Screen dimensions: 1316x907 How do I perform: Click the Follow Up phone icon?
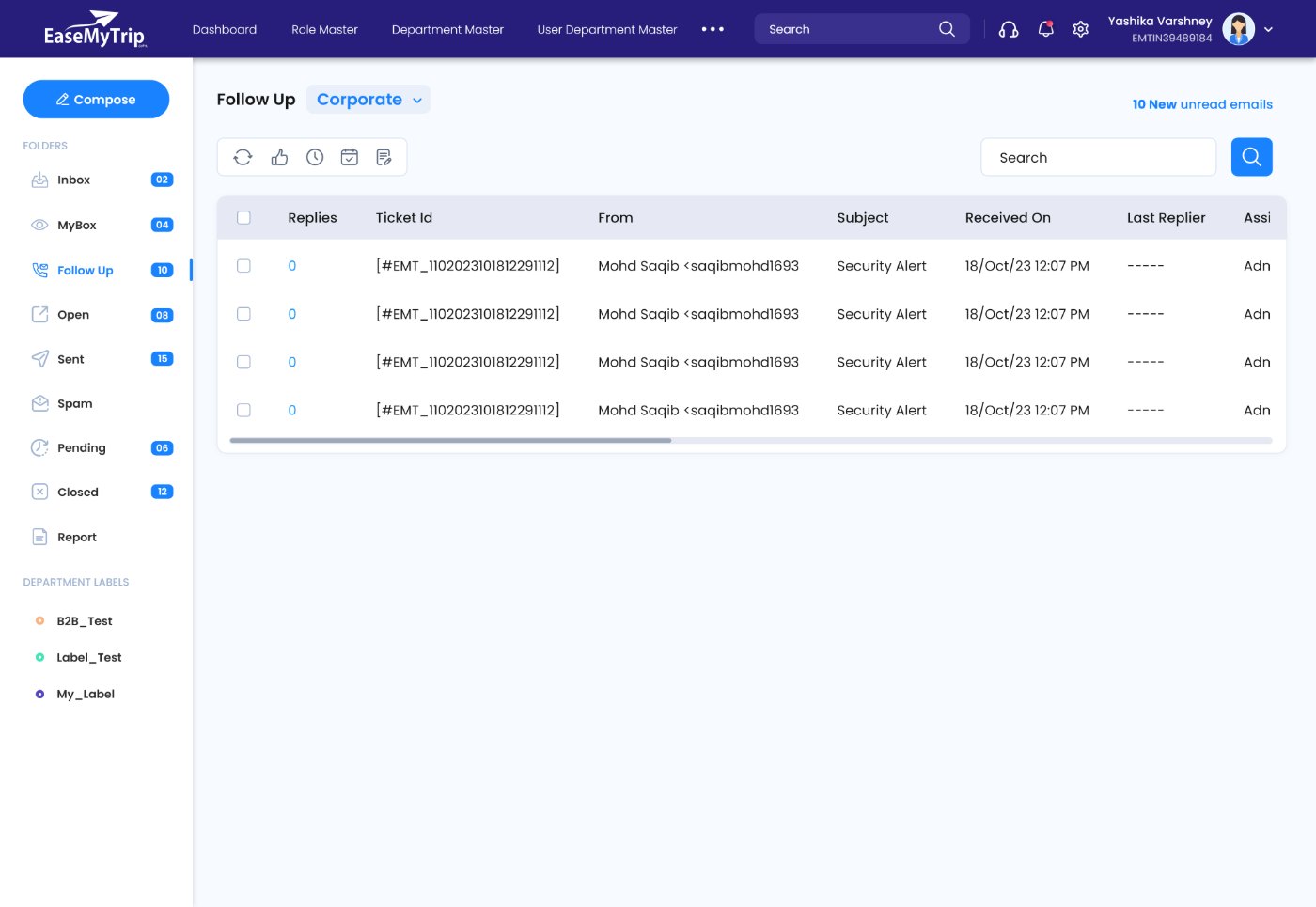[x=39, y=270]
